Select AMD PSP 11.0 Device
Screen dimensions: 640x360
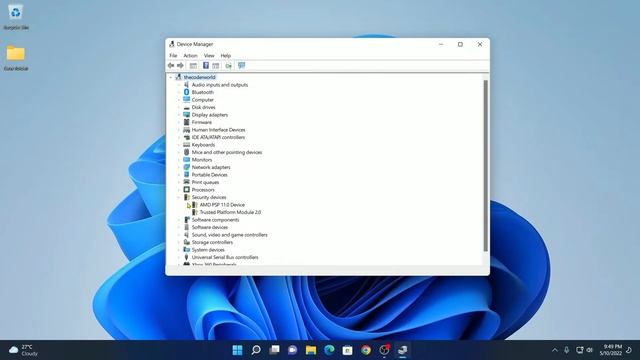click(222, 205)
